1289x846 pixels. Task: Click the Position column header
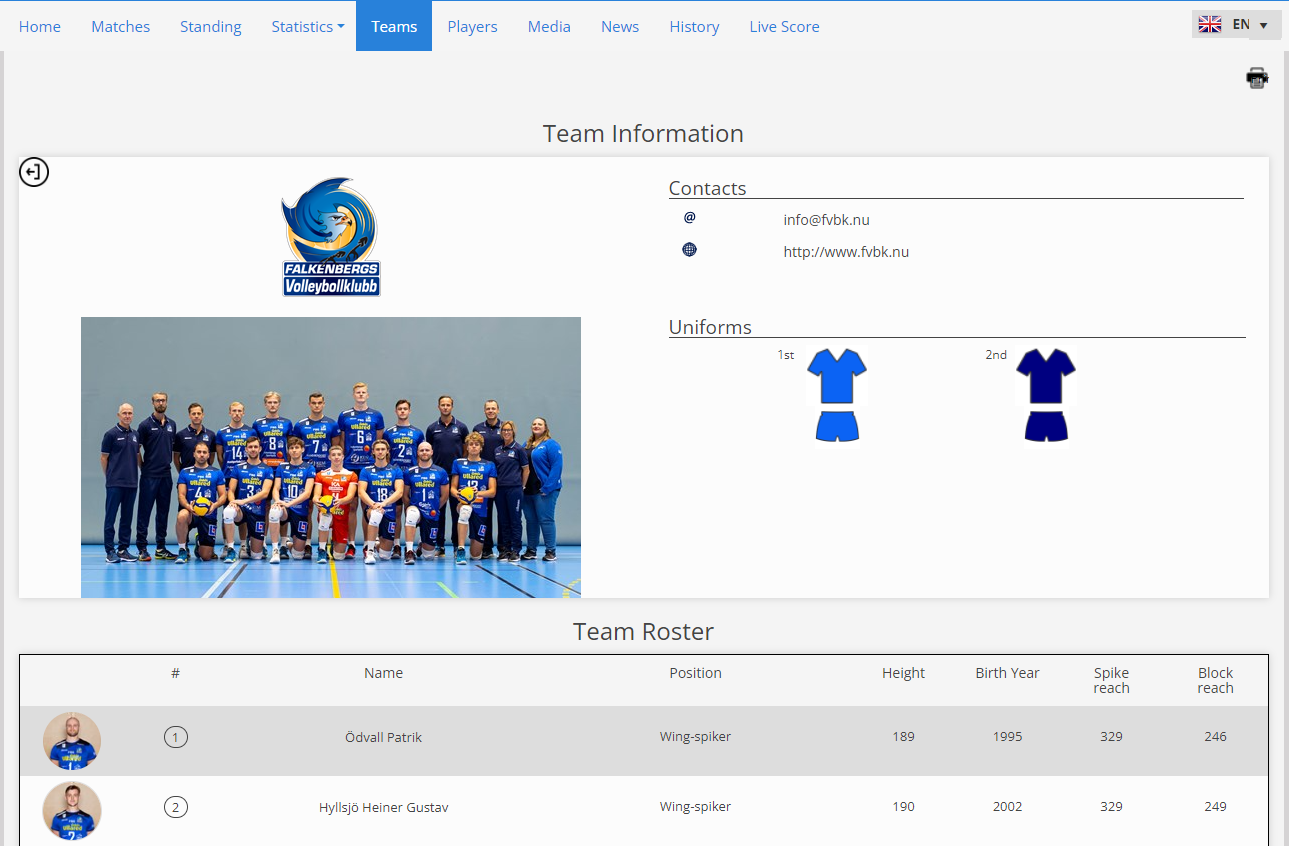[696, 673]
